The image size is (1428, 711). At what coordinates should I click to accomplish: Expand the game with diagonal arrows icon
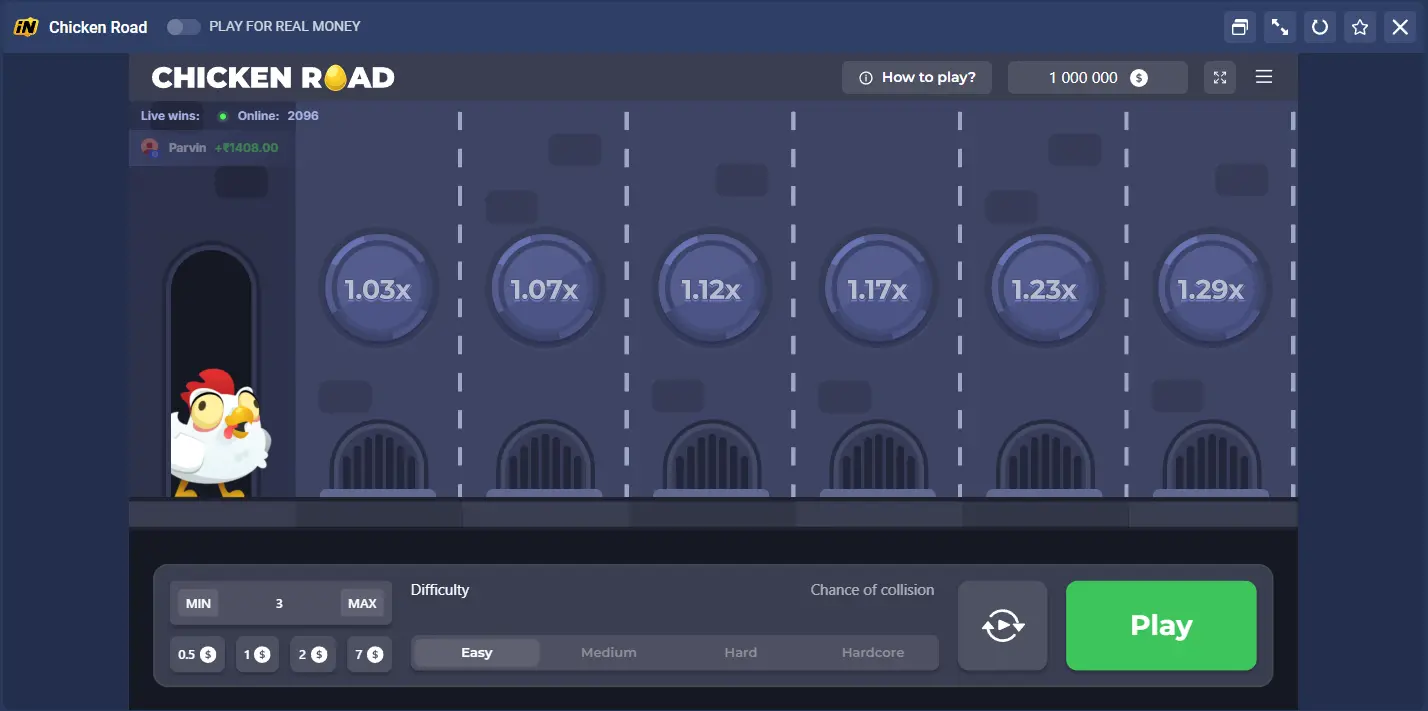1280,27
